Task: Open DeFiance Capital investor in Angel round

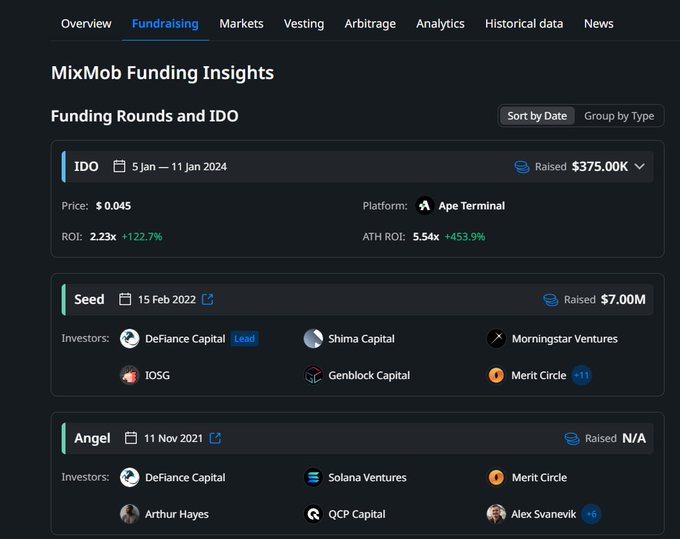Action: [185, 477]
